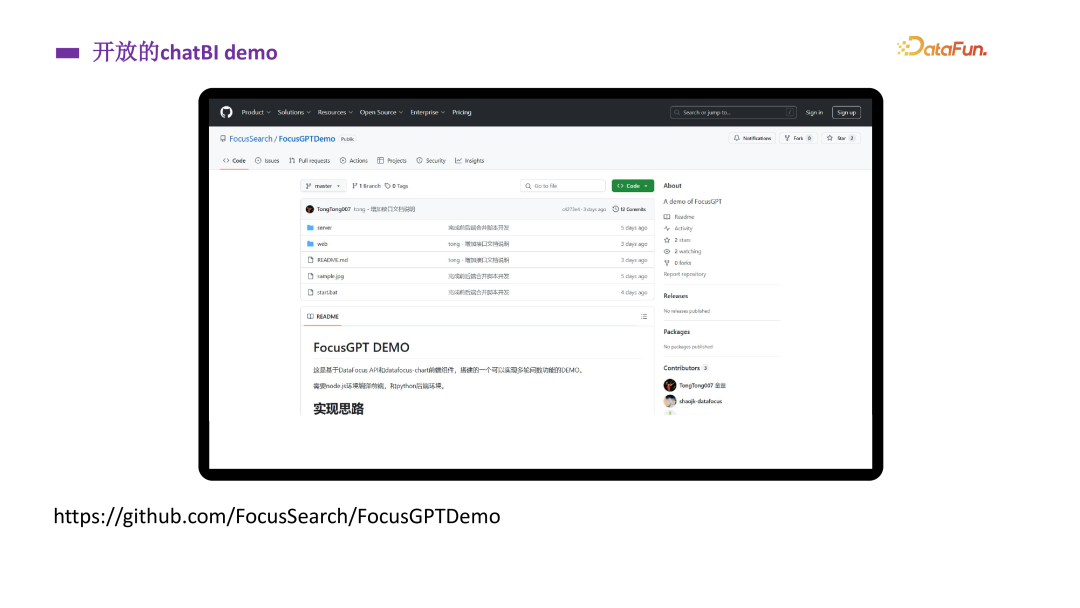Fork the repository

click(x=798, y=138)
